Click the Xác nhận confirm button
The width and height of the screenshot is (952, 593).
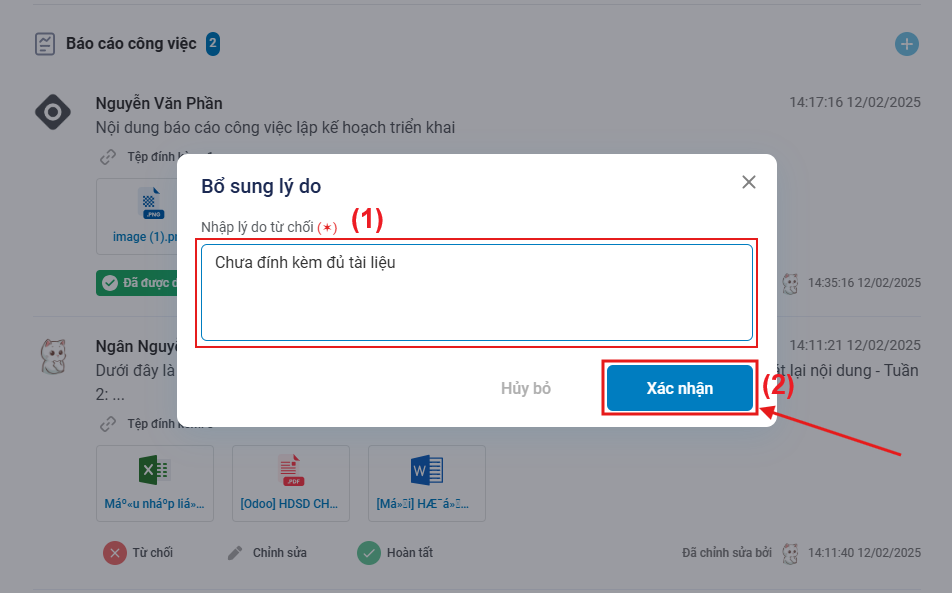679,388
